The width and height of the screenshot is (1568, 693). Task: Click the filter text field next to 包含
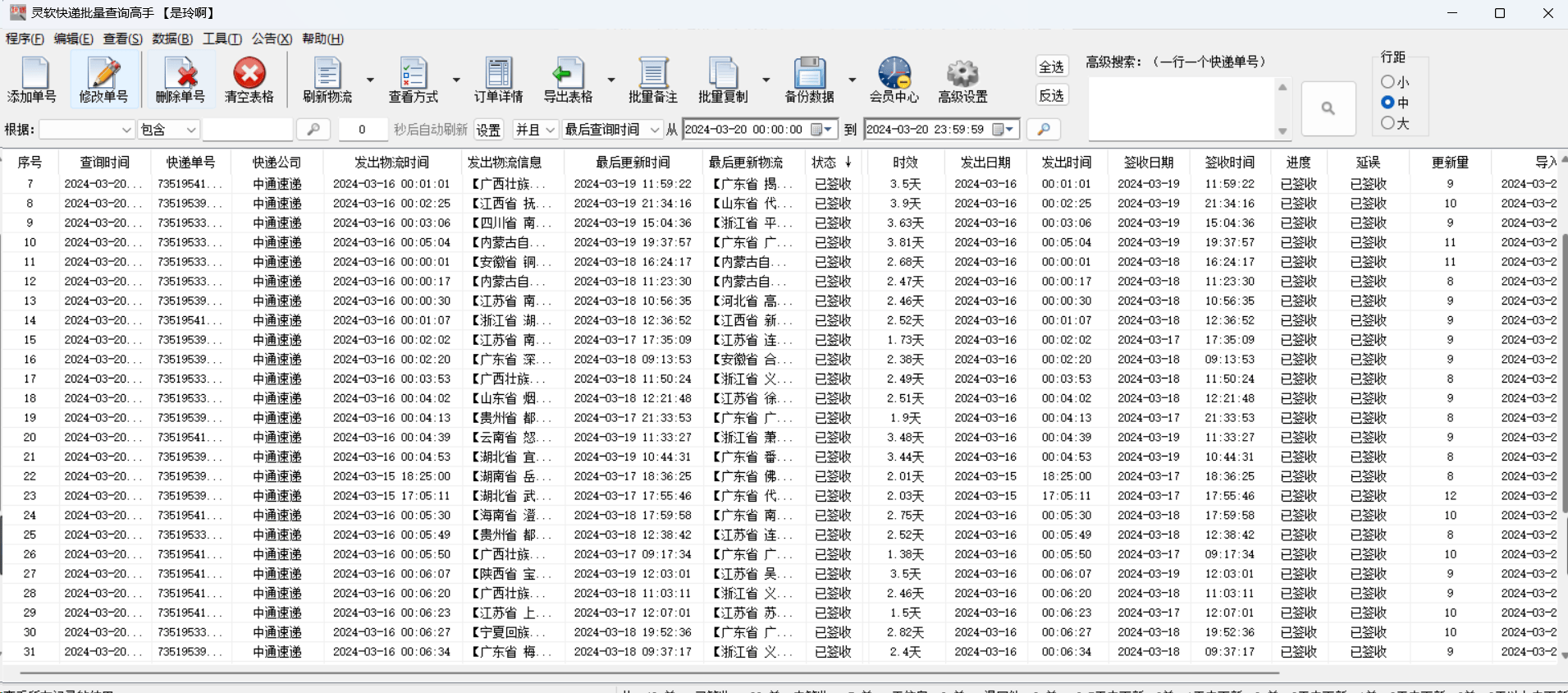point(248,129)
